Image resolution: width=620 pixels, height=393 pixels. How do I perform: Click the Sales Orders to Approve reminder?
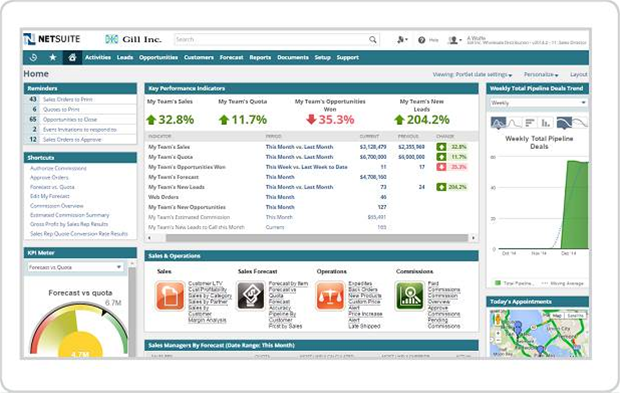72,140
